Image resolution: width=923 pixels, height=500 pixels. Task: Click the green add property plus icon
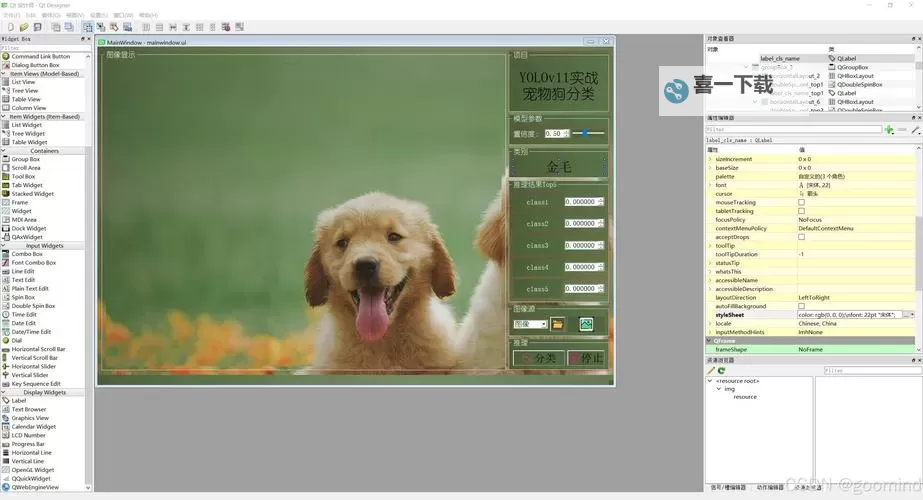coord(889,129)
